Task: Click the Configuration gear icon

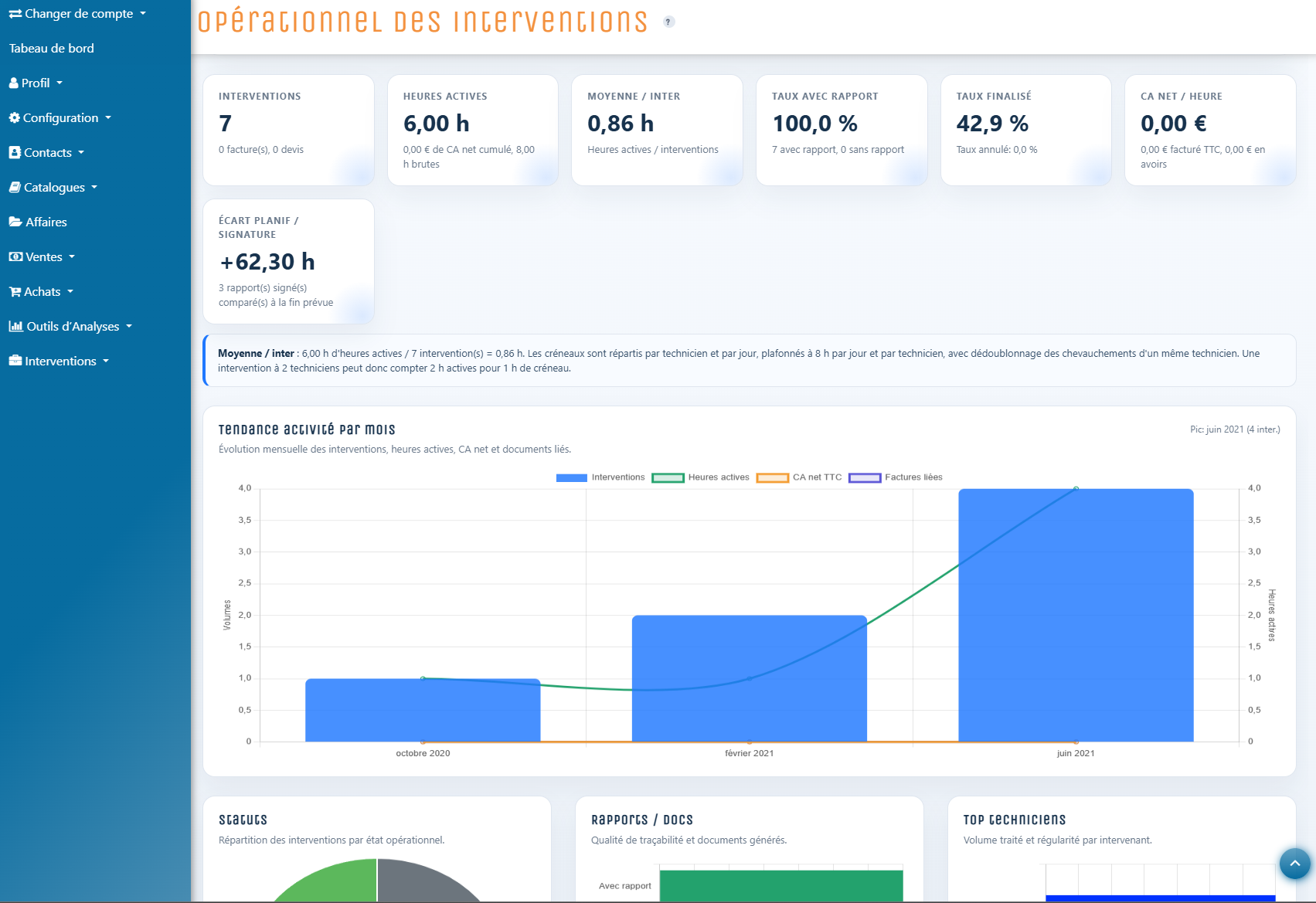Action: pyautogui.click(x=15, y=117)
